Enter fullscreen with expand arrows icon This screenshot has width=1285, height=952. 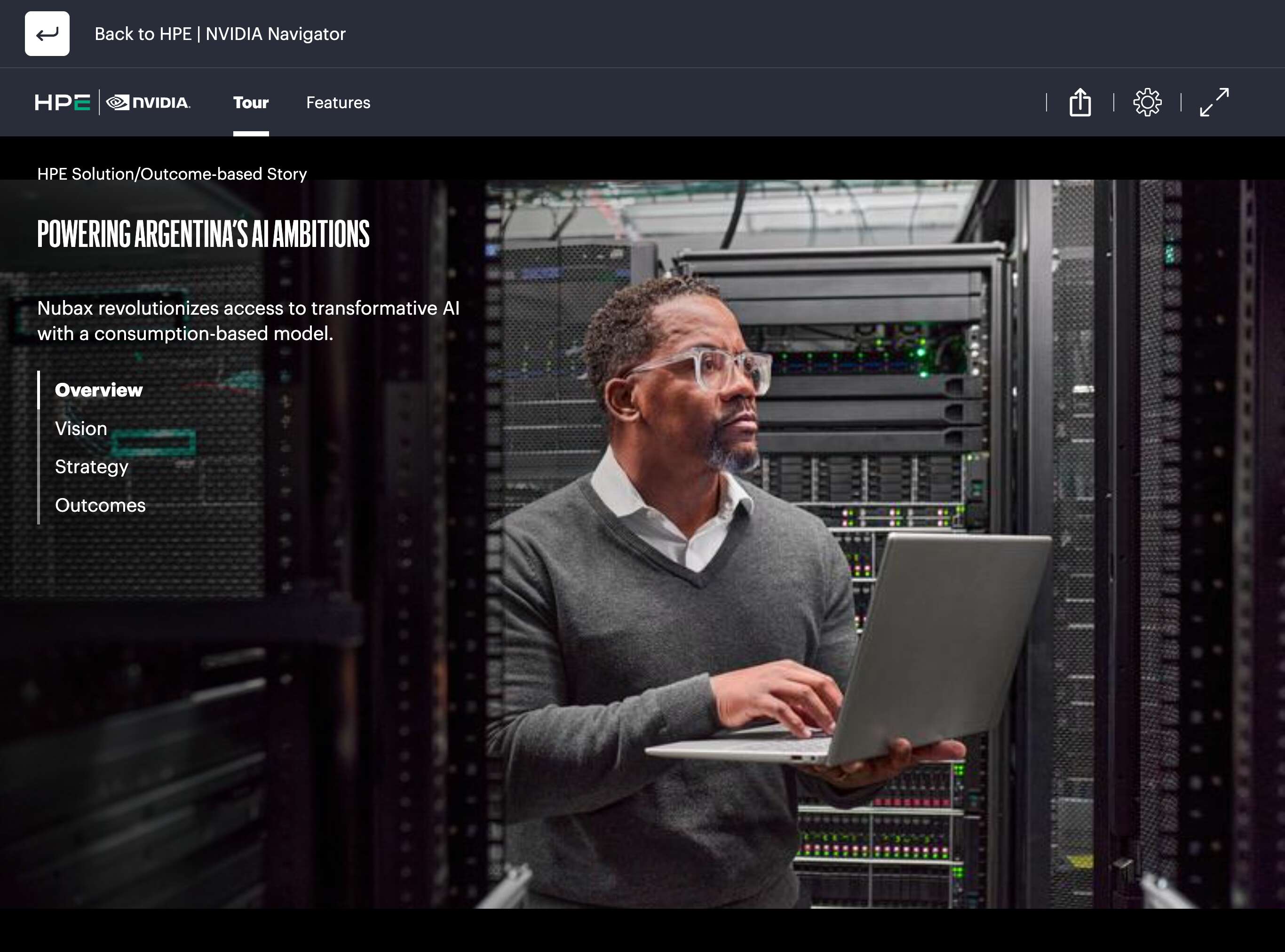(x=1214, y=103)
